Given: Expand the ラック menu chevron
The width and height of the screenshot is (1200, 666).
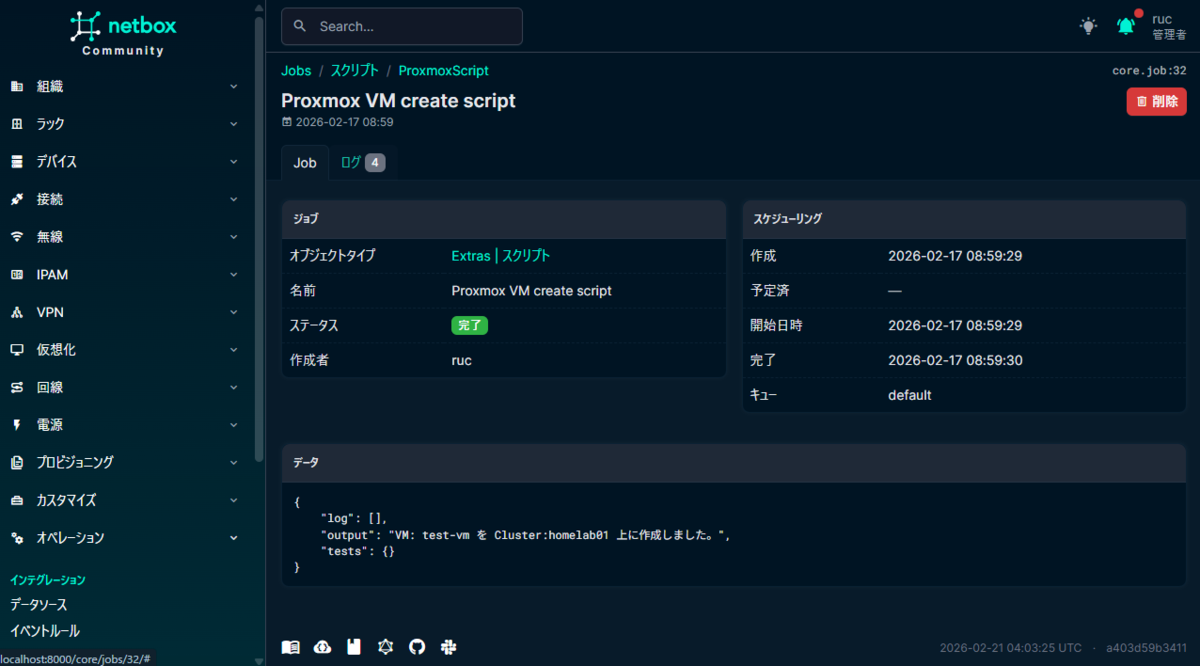Looking at the screenshot, I should pyautogui.click(x=234, y=124).
